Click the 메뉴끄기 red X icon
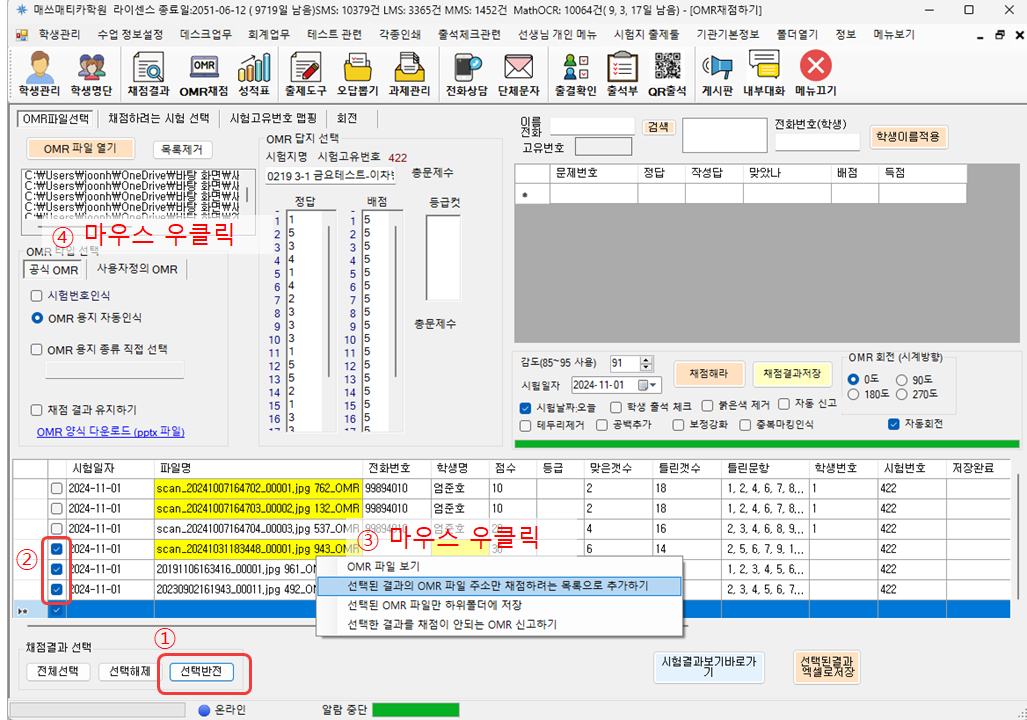1027x720 pixels. click(815, 73)
